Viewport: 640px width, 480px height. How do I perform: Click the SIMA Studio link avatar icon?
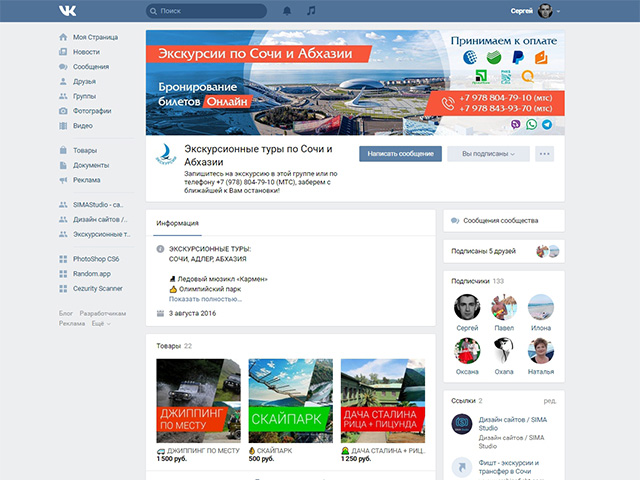[x=462, y=424]
